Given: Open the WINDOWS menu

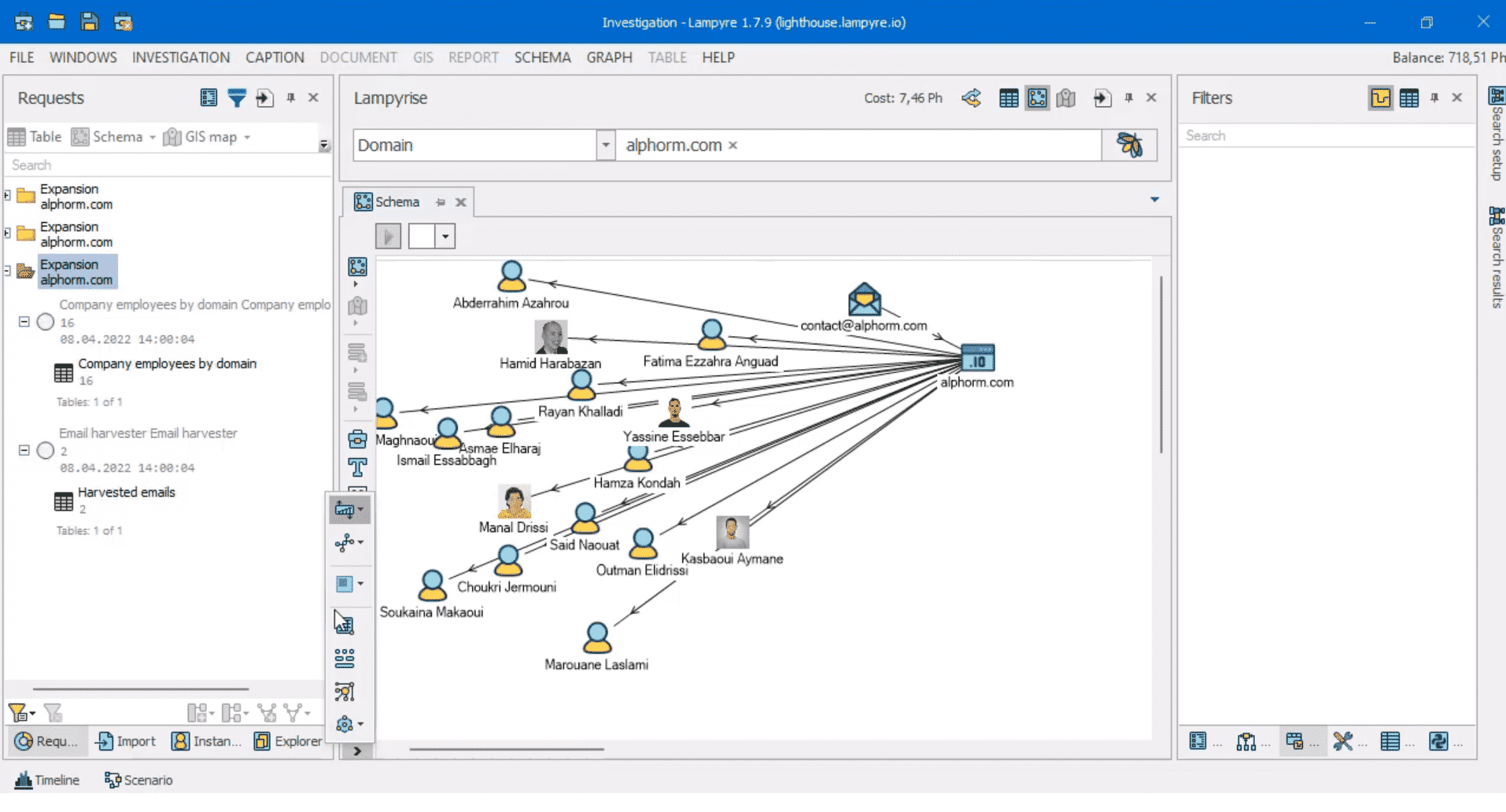Looking at the screenshot, I should click(83, 57).
